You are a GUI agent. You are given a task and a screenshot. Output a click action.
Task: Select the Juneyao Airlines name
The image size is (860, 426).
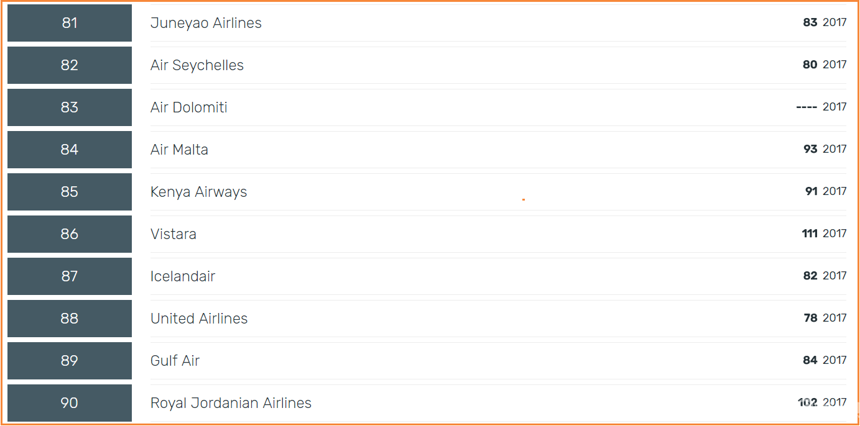(x=206, y=23)
